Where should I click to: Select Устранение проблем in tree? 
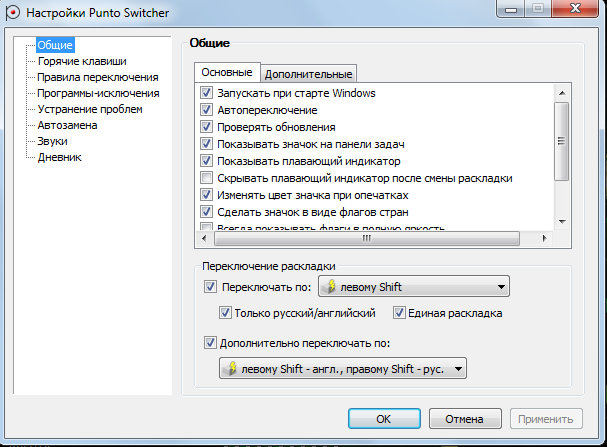pyautogui.click(x=90, y=109)
